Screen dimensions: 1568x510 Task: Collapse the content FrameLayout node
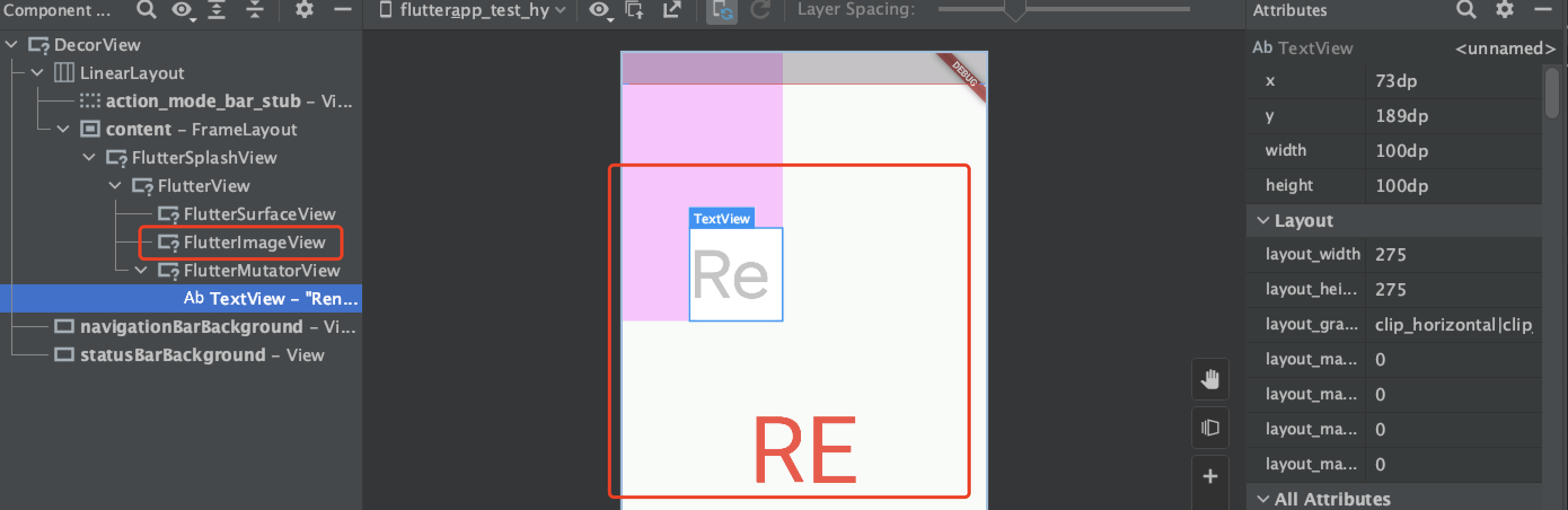click(x=63, y=129)
